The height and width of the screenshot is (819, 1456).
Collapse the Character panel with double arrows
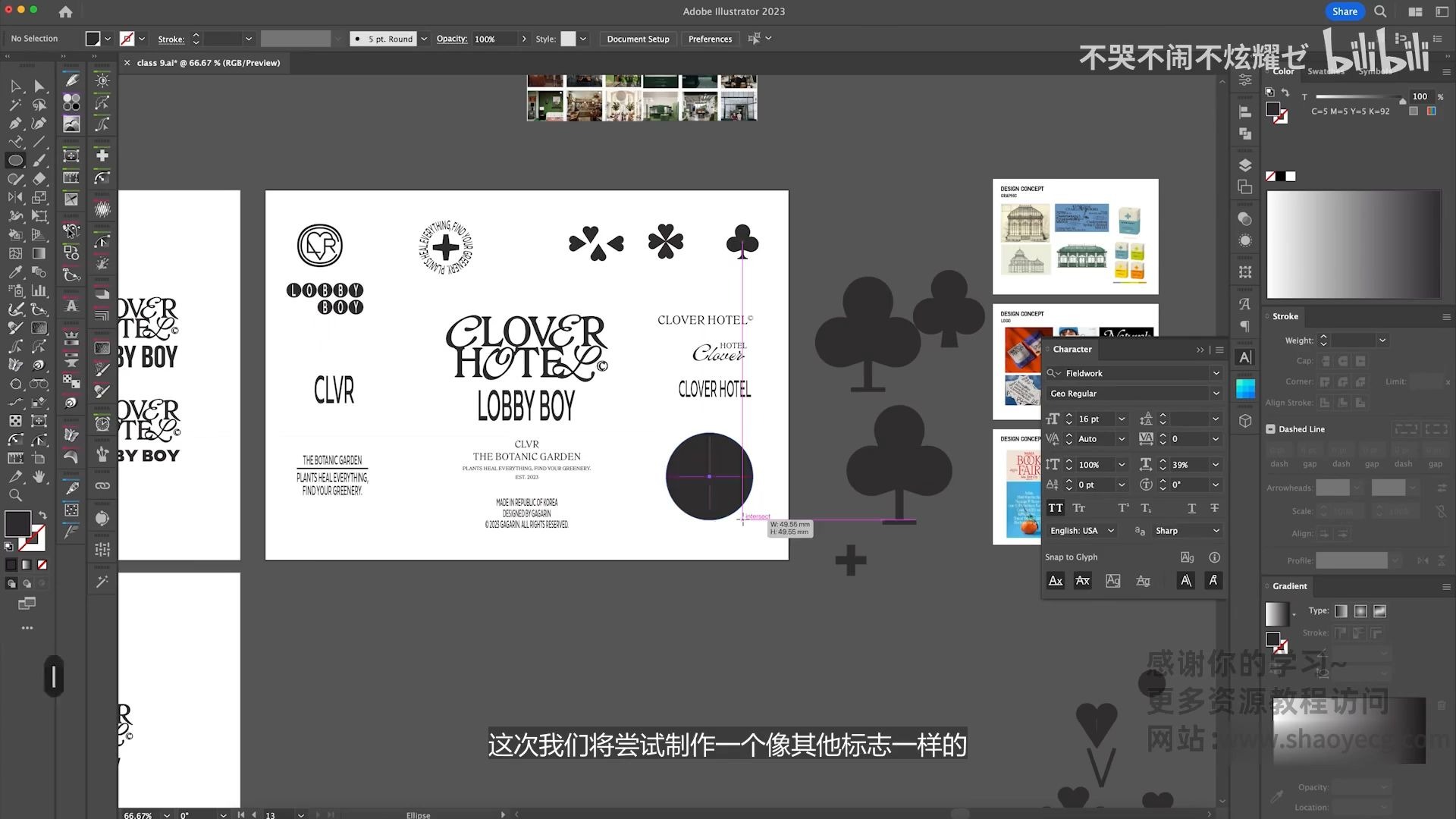[x=1200, y=350]
